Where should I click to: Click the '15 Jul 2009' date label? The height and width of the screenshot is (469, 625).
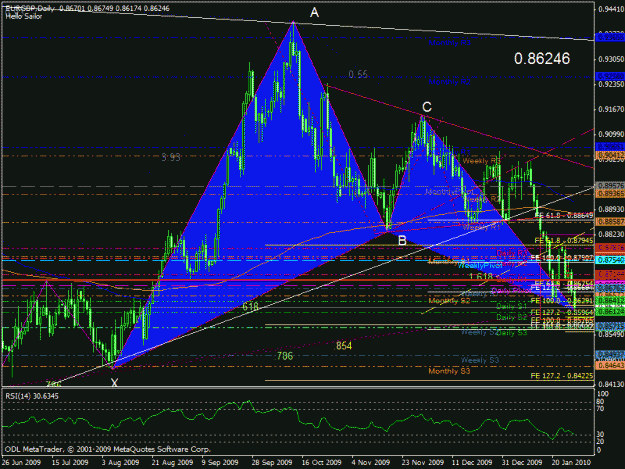[x=70, y=462]
